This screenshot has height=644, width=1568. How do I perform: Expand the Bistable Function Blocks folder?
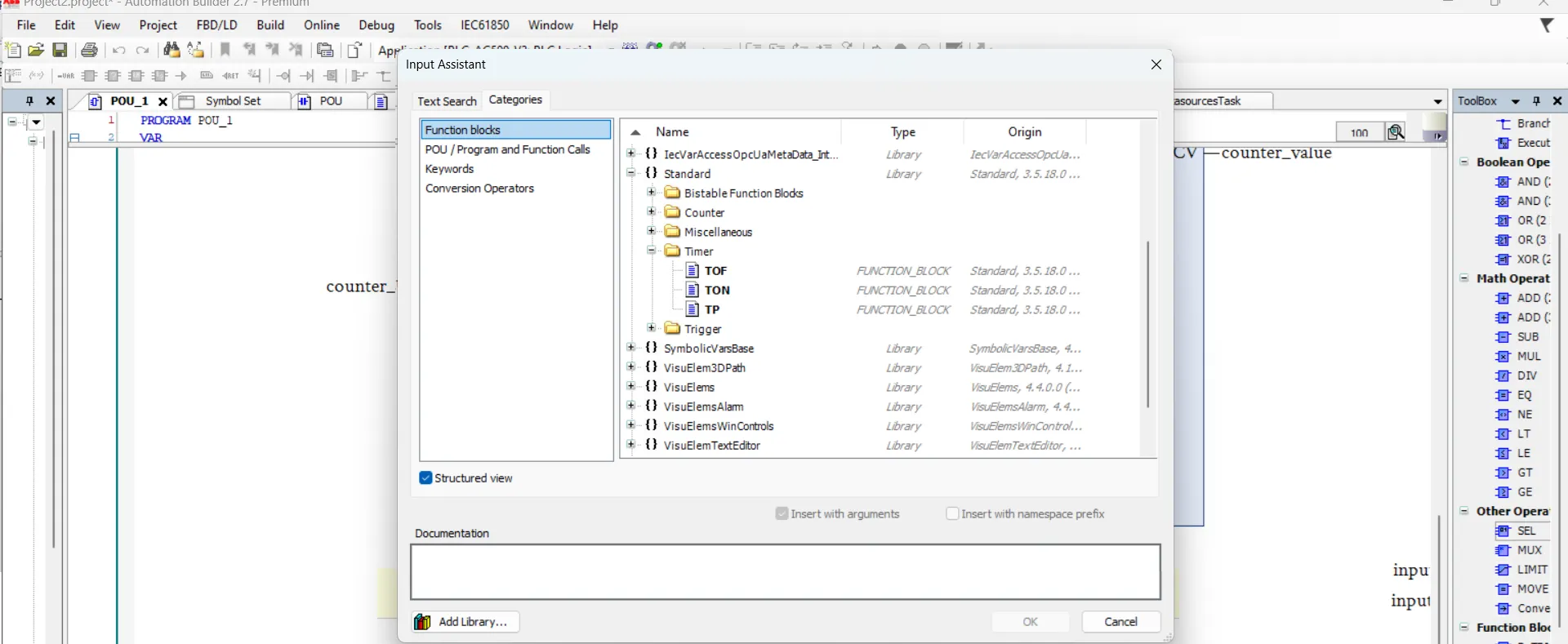pos(652,193)
